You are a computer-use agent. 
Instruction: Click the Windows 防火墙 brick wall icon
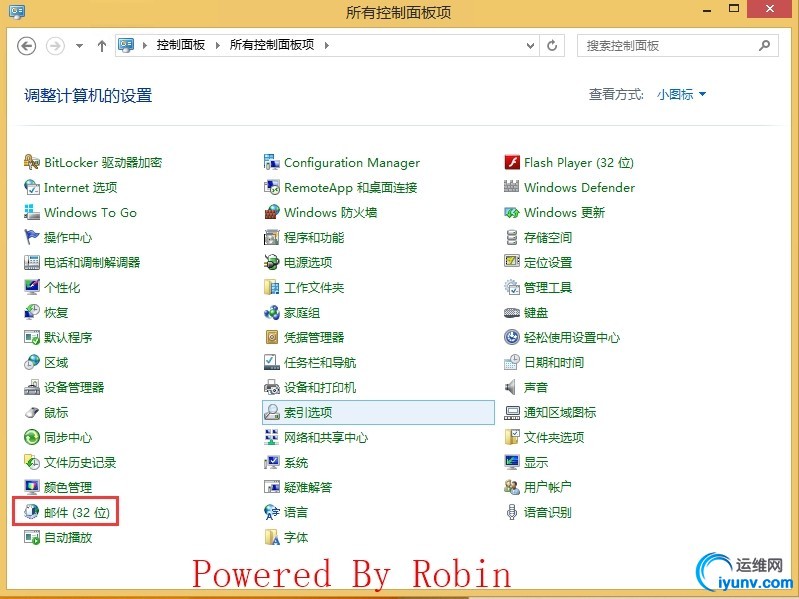point(272,212)
